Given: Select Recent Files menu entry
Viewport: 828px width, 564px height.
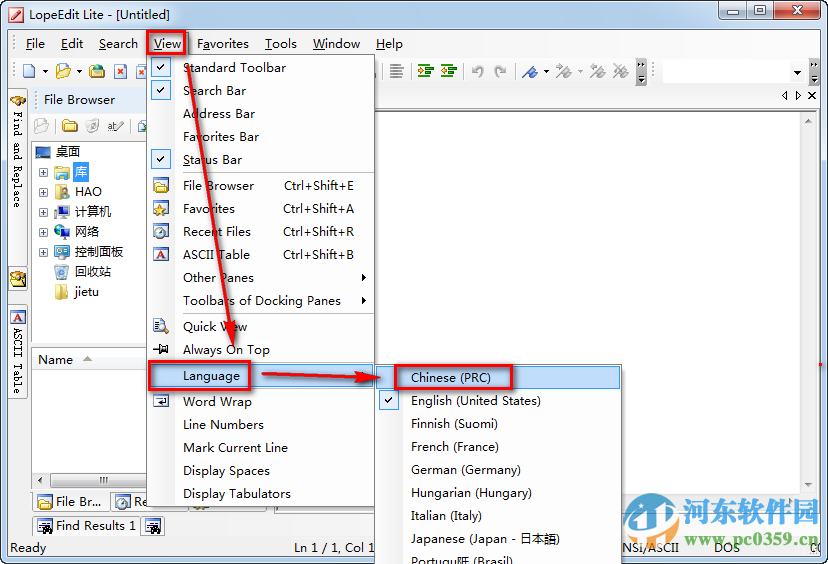Looking at the screenshot, I should point(262,232).
